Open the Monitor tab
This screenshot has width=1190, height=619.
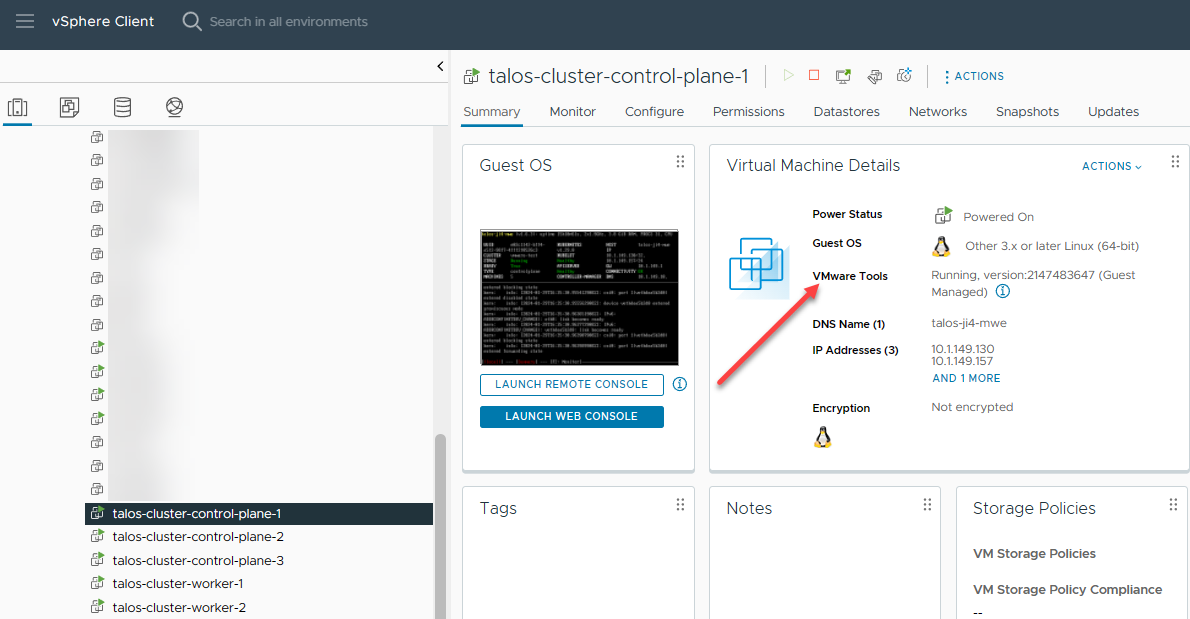pyautogui.click(x=572, y=112)
